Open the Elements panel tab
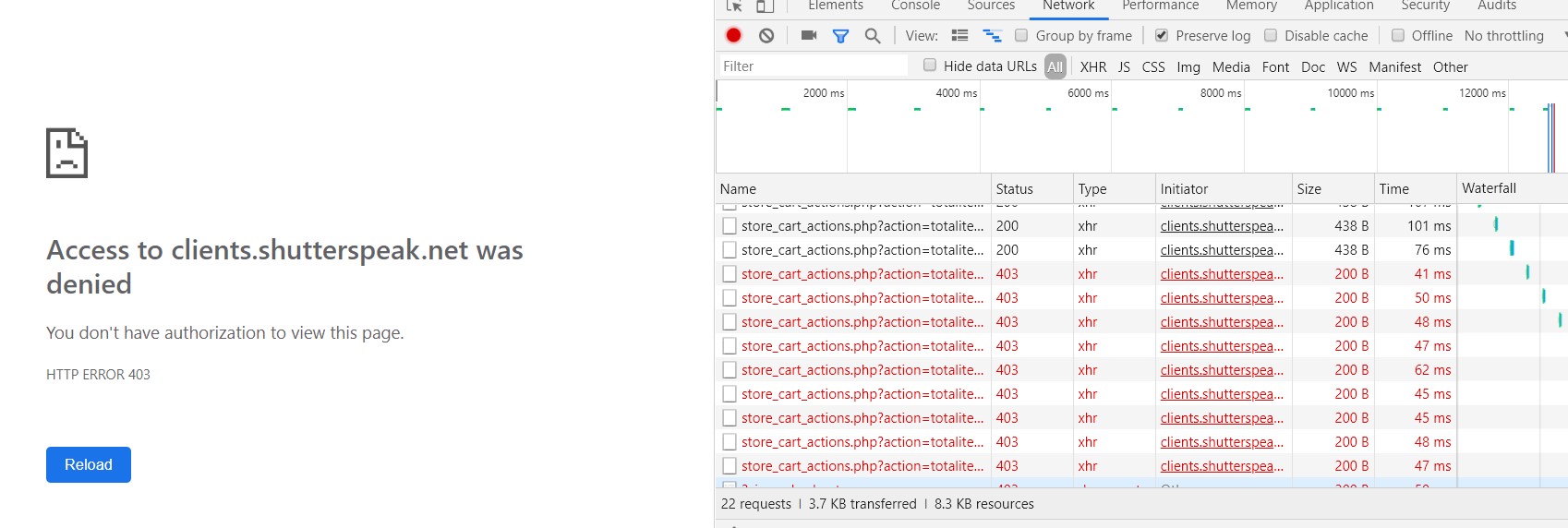 tap(836, 6)
